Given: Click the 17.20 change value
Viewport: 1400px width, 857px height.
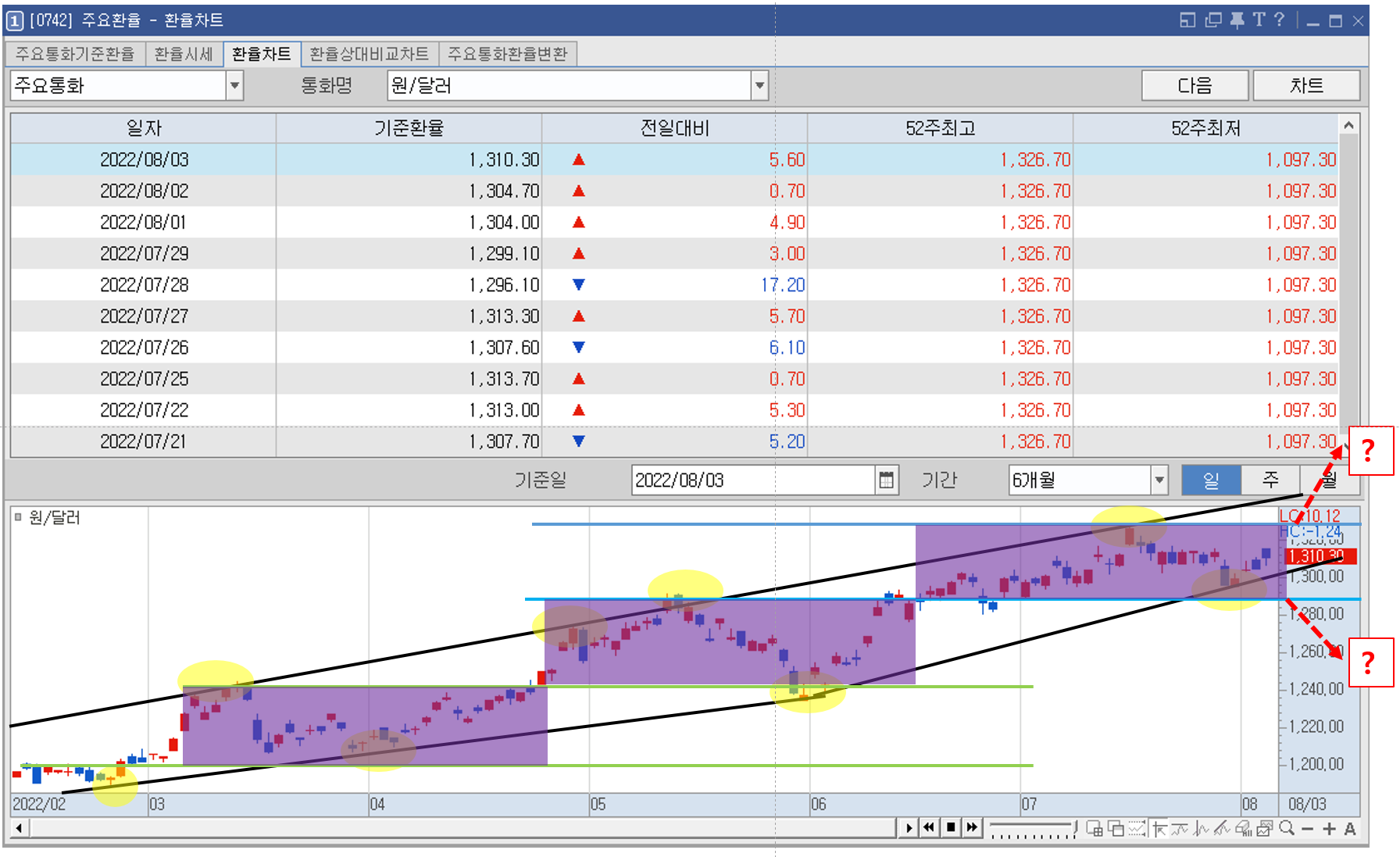Looking at the screenshot, I should click(783, 284).
